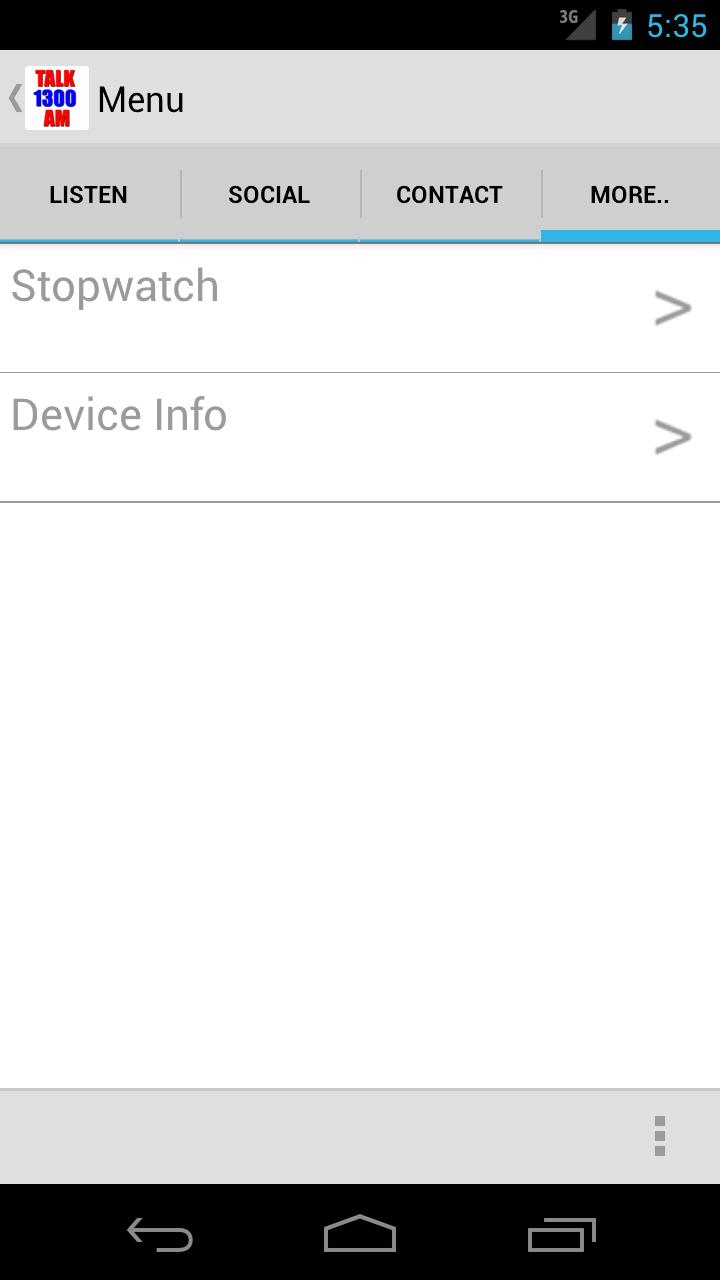Tap the back caret beside the logo

pos(14,98)
